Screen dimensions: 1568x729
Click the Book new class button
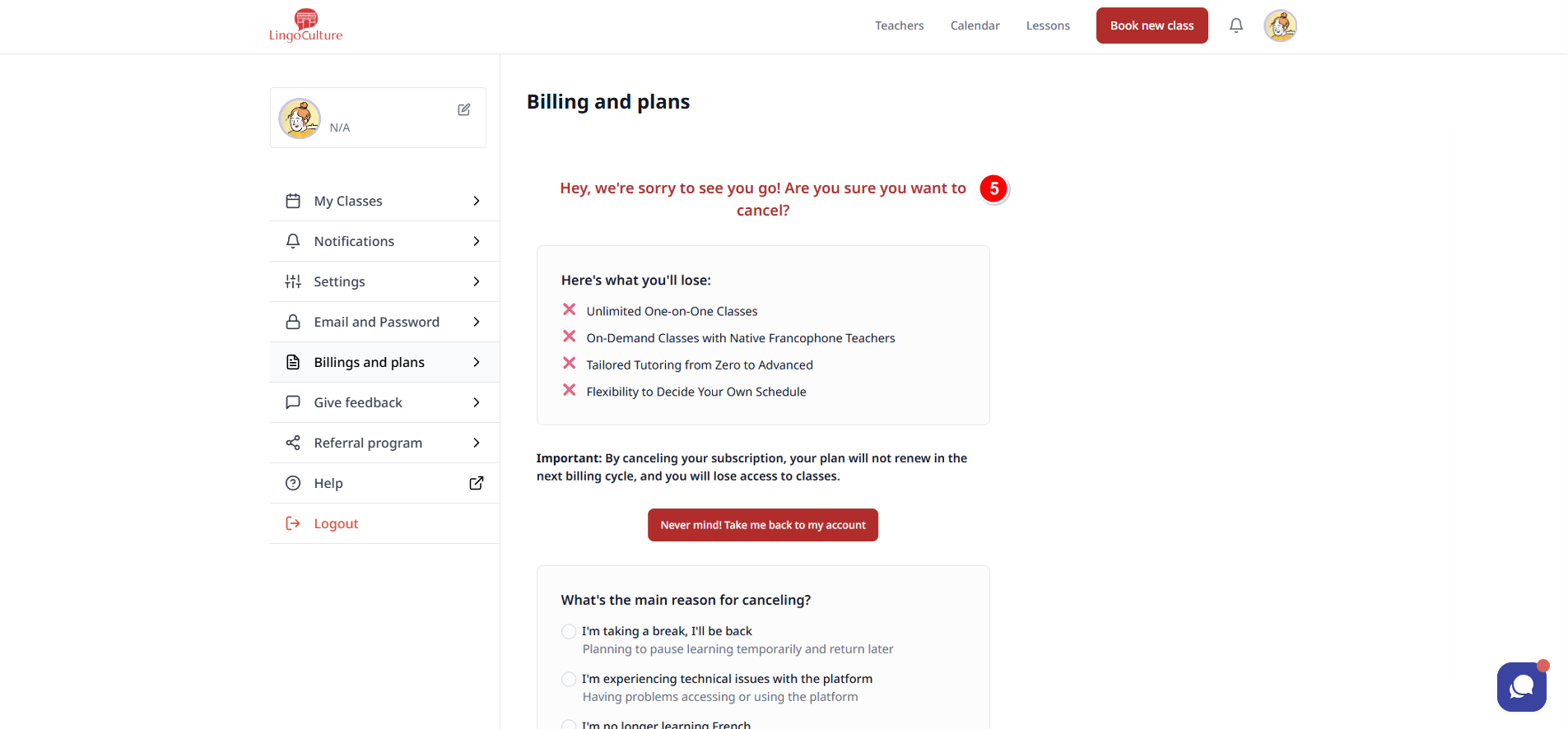(x=1152, y=26)
